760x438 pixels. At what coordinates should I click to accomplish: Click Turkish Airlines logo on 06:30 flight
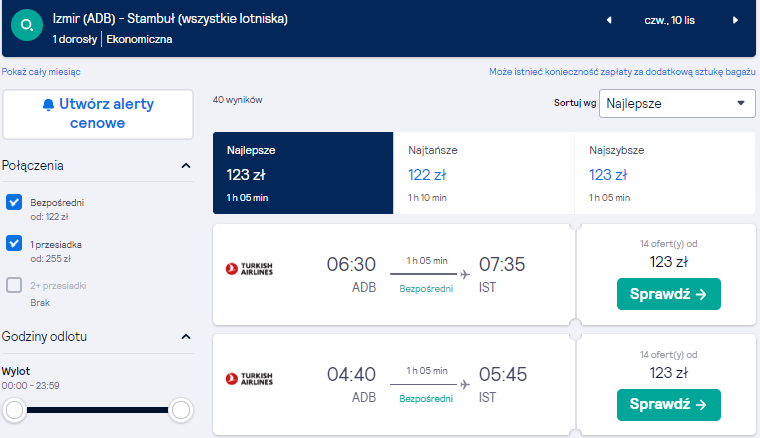click(x=249, y=269)
